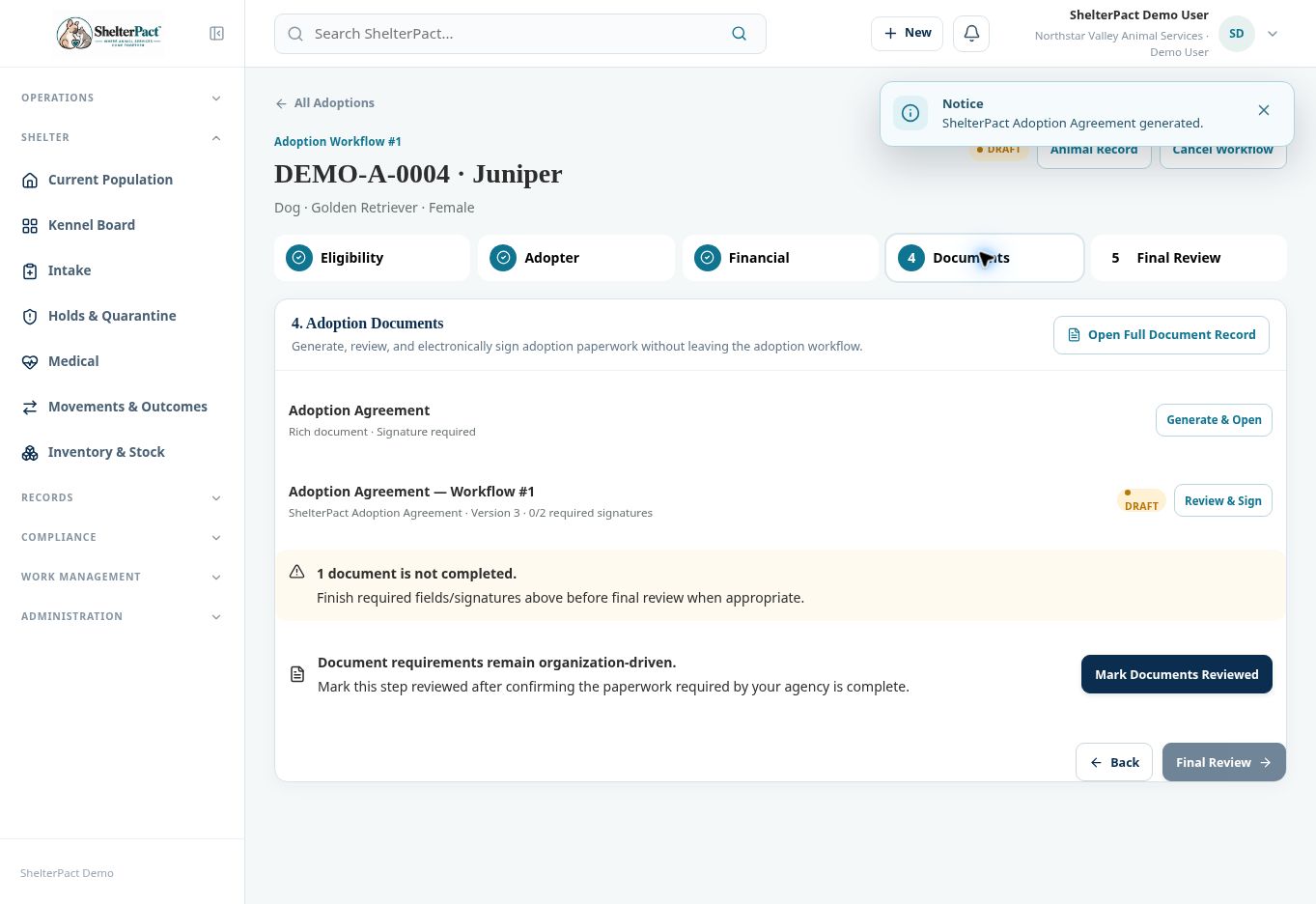This screenshot has width=1316, height=904.
Task: Click the SD user avatar
Action: 1236,34
